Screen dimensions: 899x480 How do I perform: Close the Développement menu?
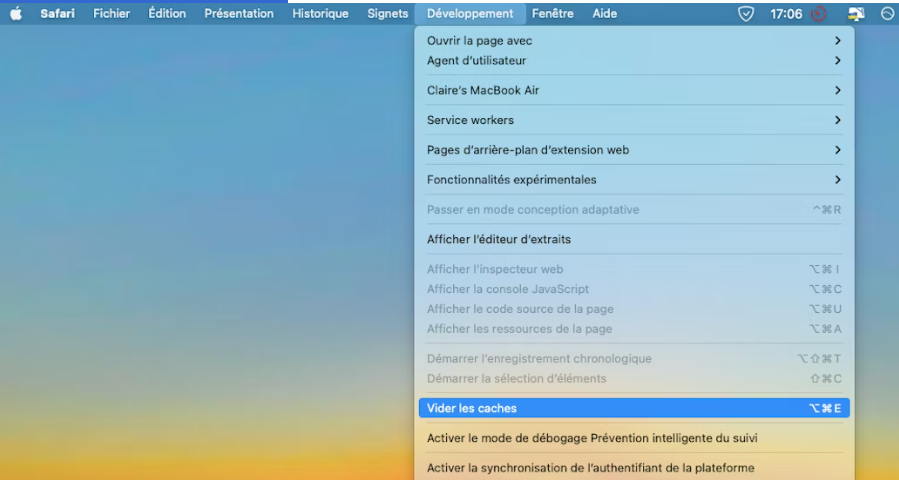(470, 14)
